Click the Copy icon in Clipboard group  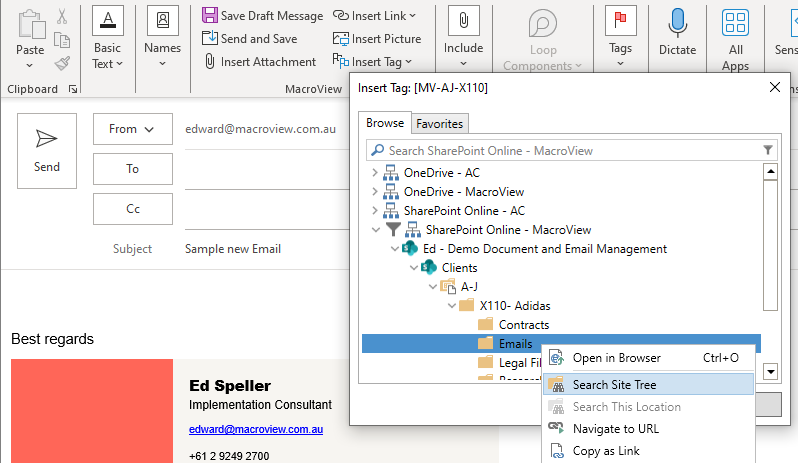62,40
